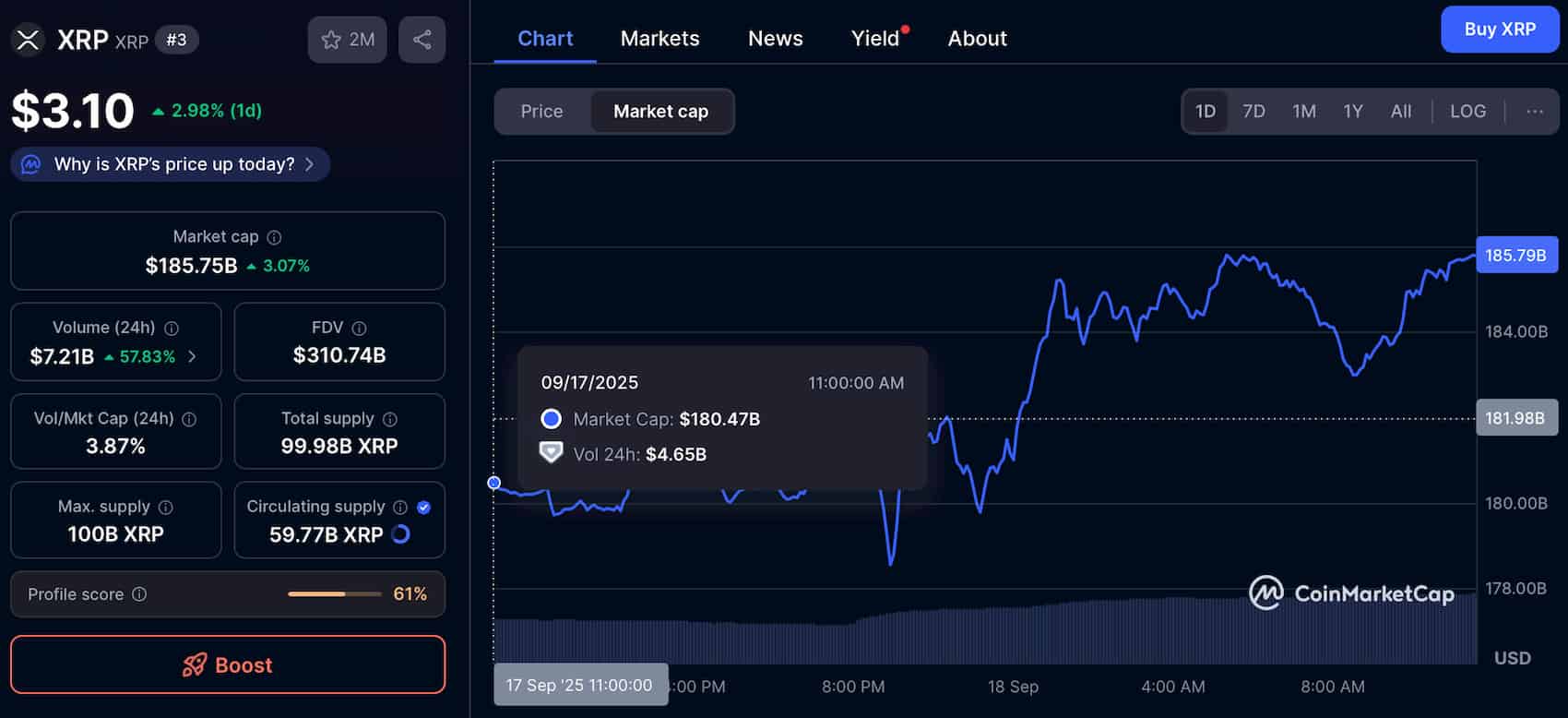Viewport: 1568px width, 718px height.
Task: Open "Why is XRP's price up today?"
Action: (x=171, y=164)
